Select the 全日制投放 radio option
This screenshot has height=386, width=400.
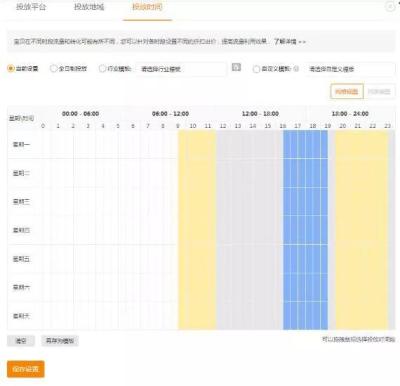point(53,69)
